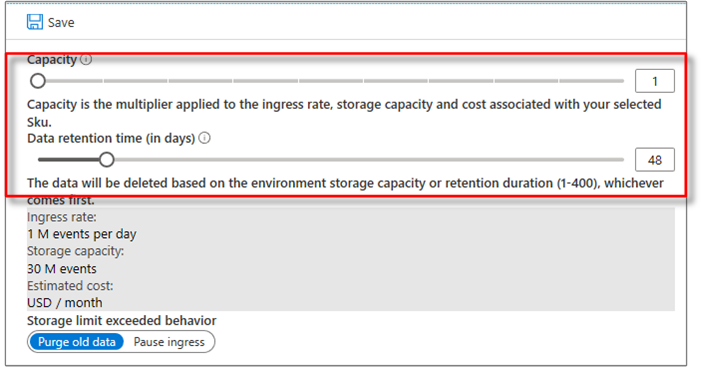Click the Data retention time label
703x367 pixels.
pos(111,138)
